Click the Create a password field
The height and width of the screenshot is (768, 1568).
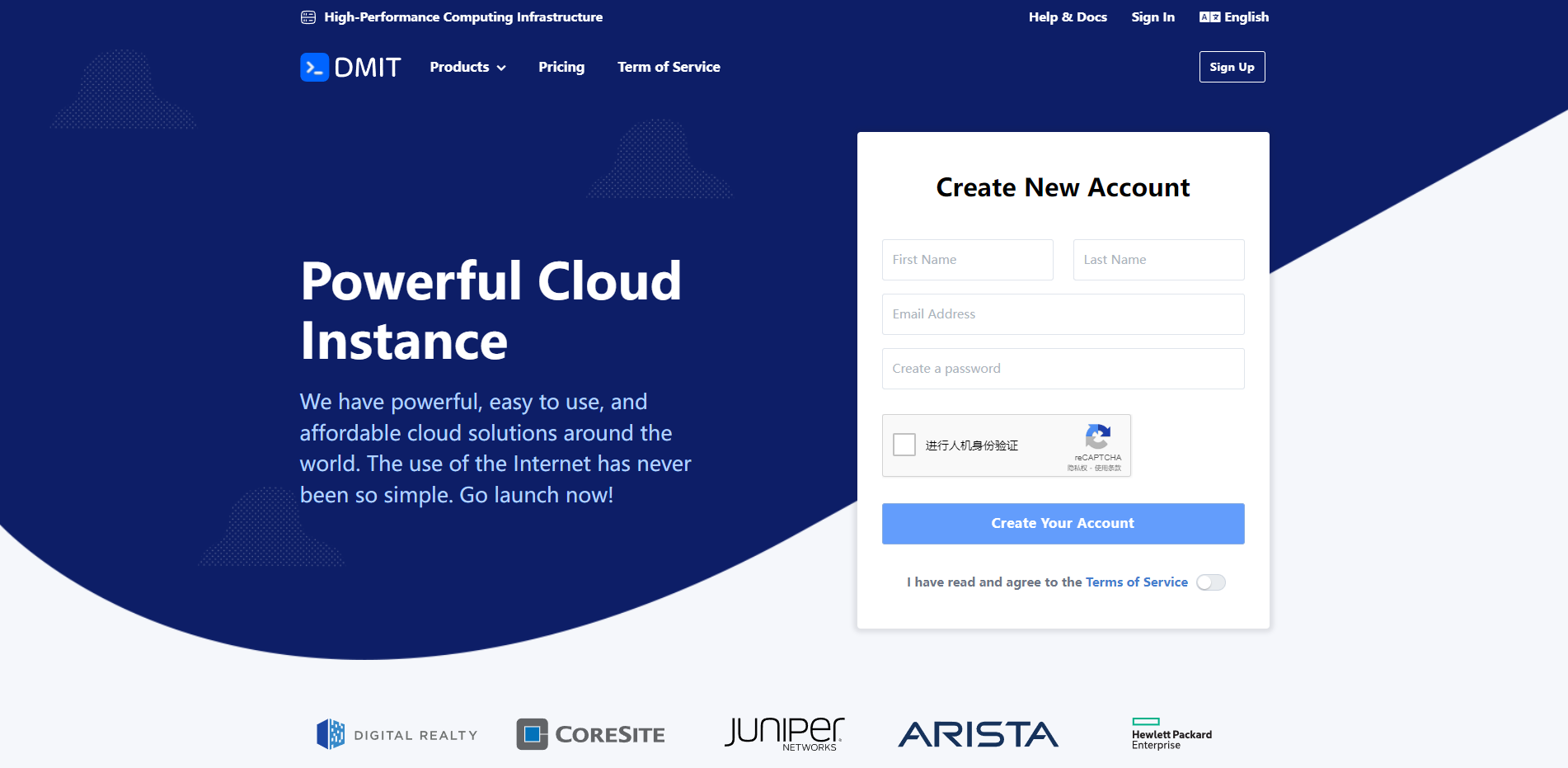point(1063,369)
